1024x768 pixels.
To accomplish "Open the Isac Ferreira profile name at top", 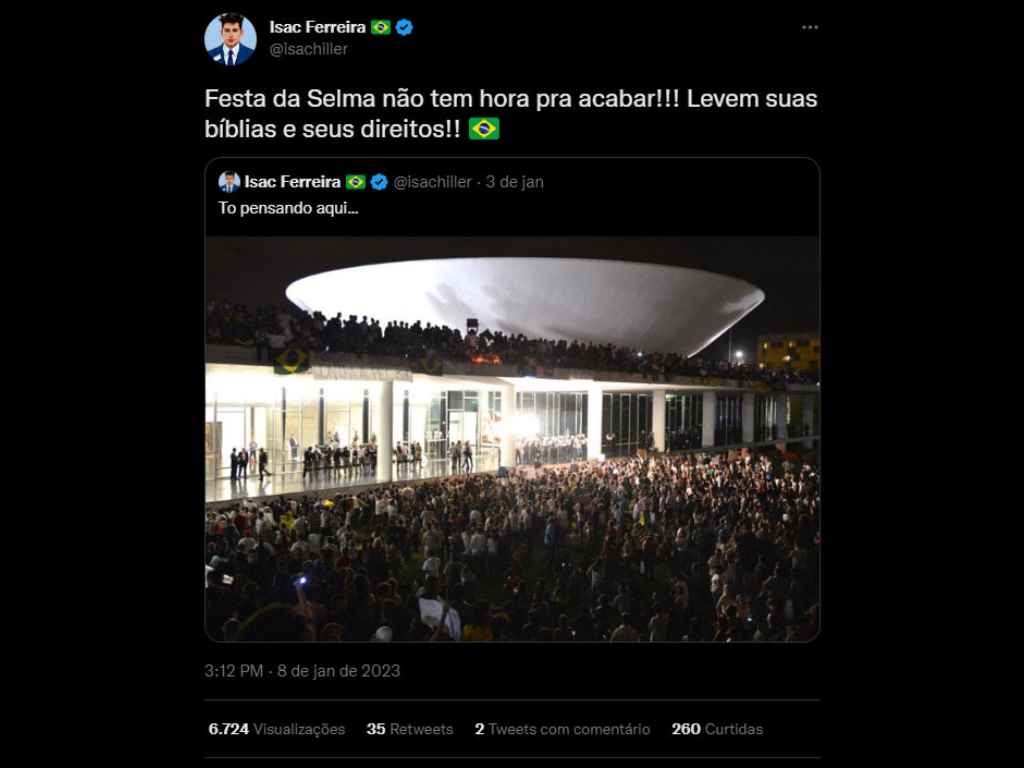I will tap(317, 28).
